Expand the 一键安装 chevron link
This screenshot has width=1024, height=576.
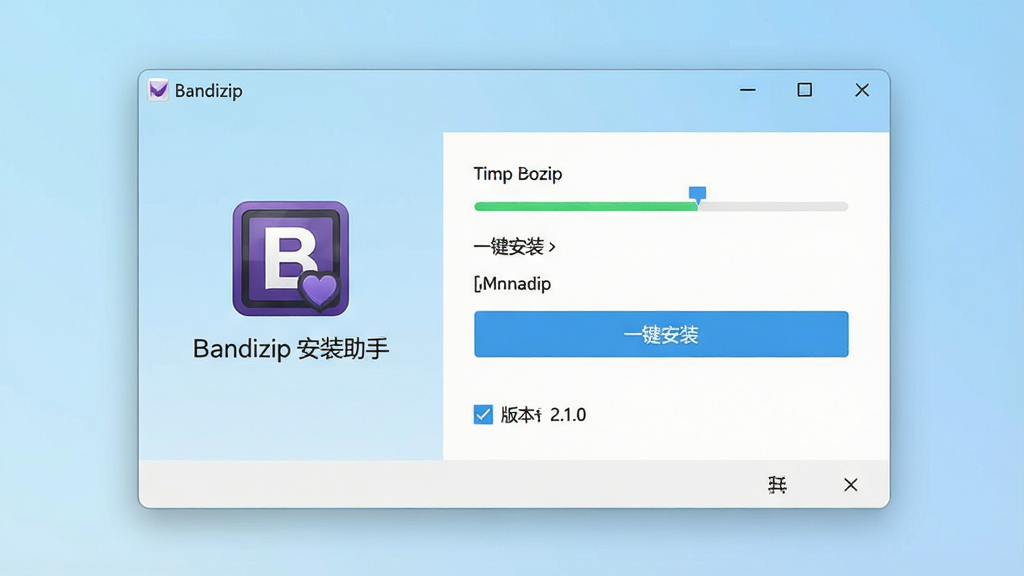515,247
